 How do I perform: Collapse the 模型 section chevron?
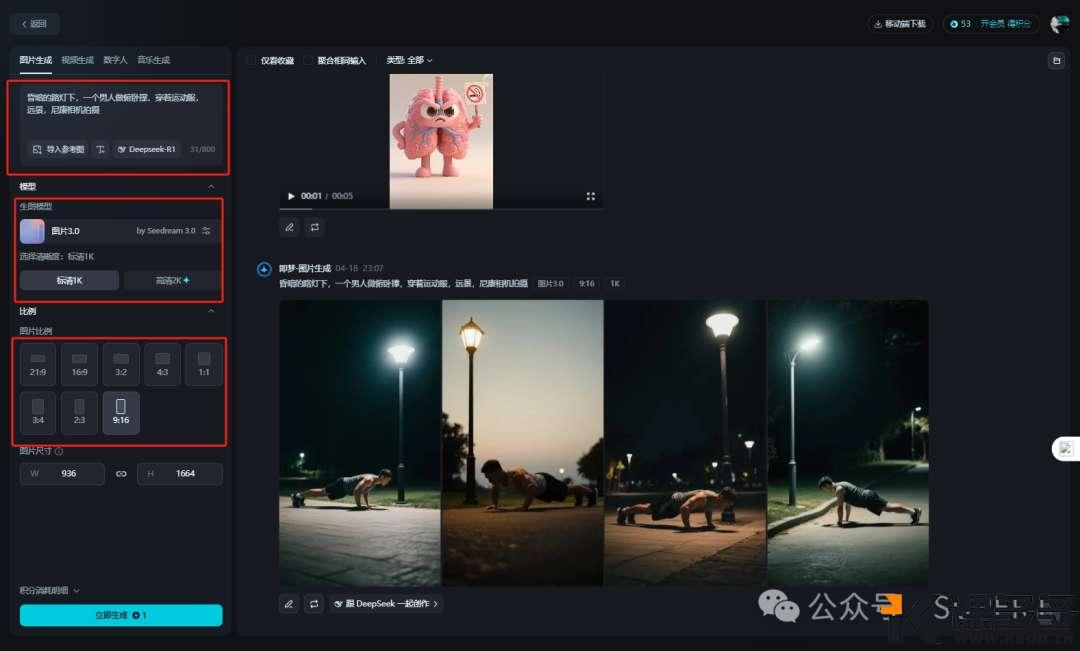(x=210, y=187)
